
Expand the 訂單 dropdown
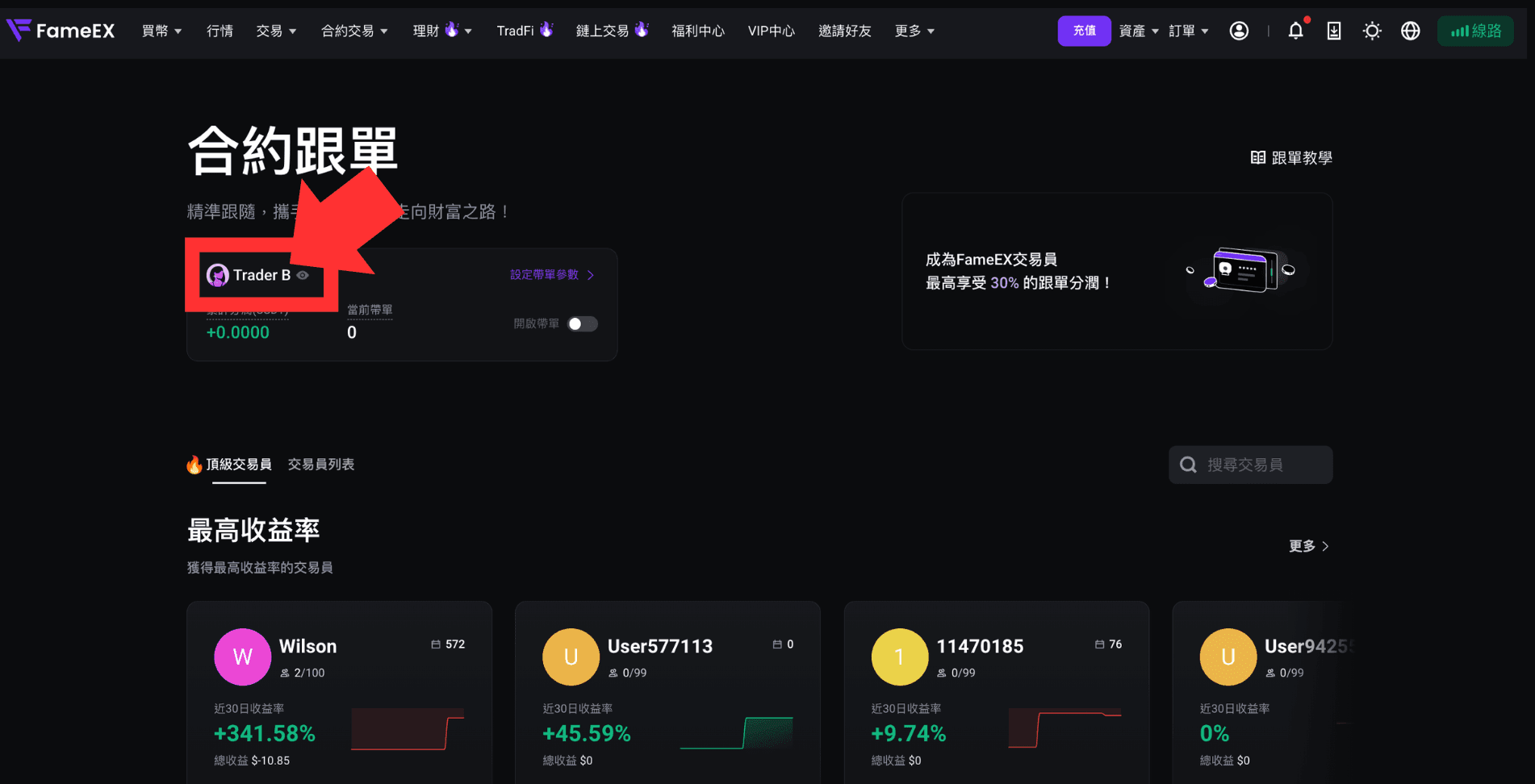[x=1188, y=31]
